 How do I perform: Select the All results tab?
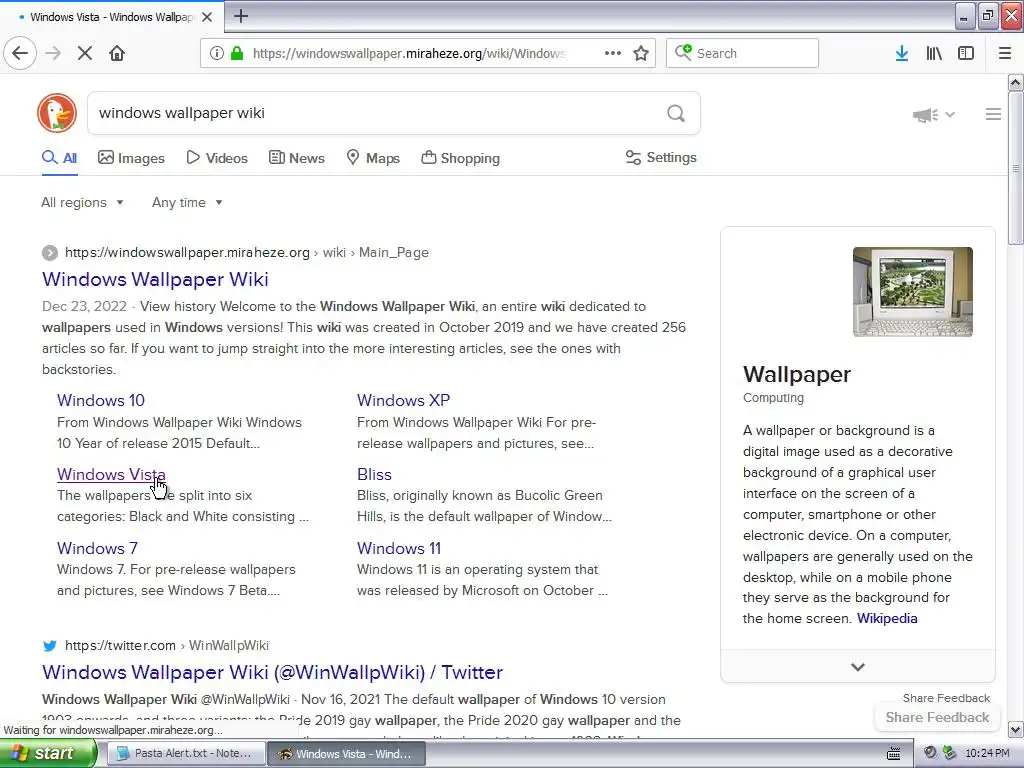pos(59,158)
